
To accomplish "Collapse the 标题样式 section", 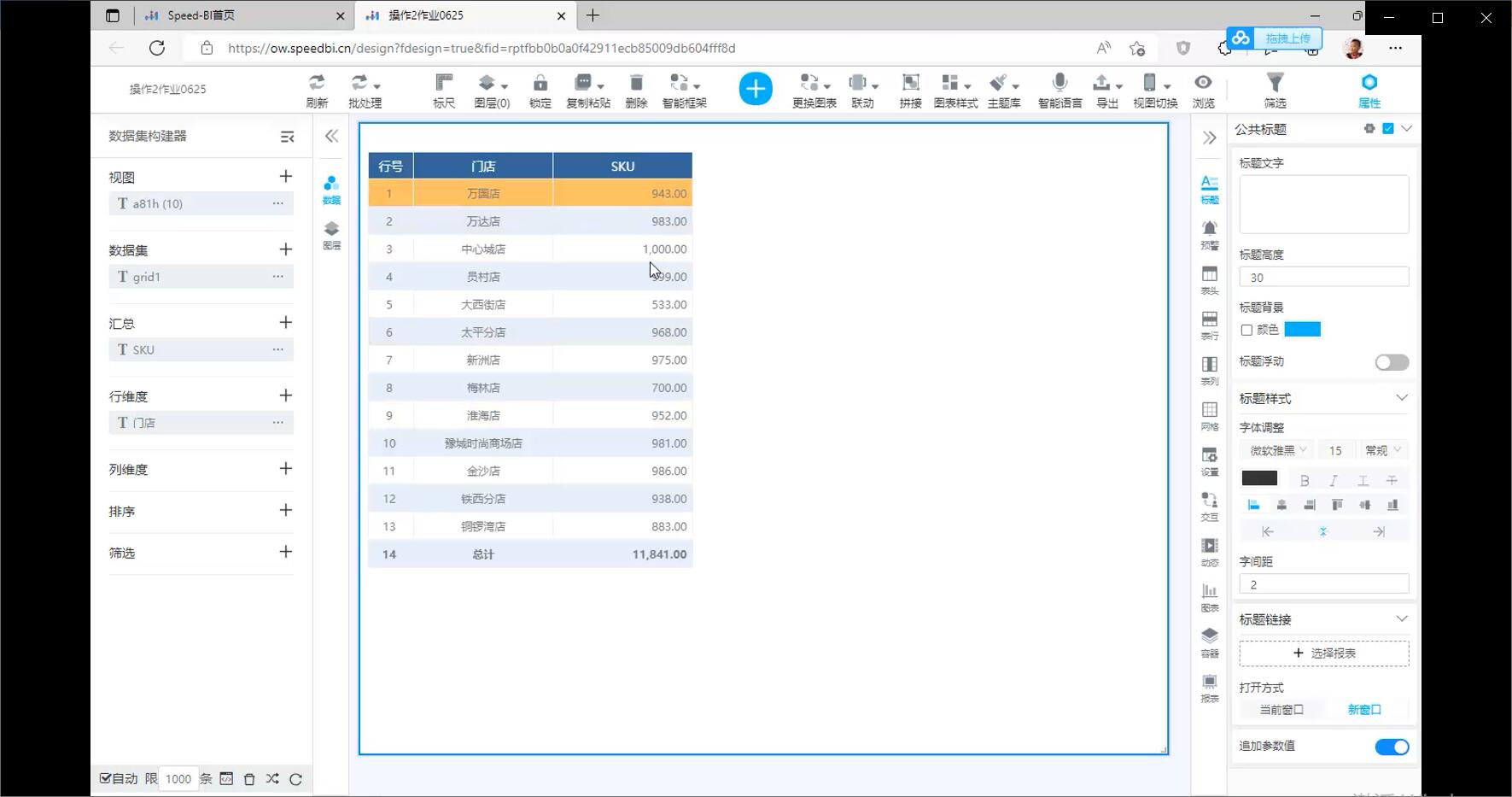I will point(1401,398).
